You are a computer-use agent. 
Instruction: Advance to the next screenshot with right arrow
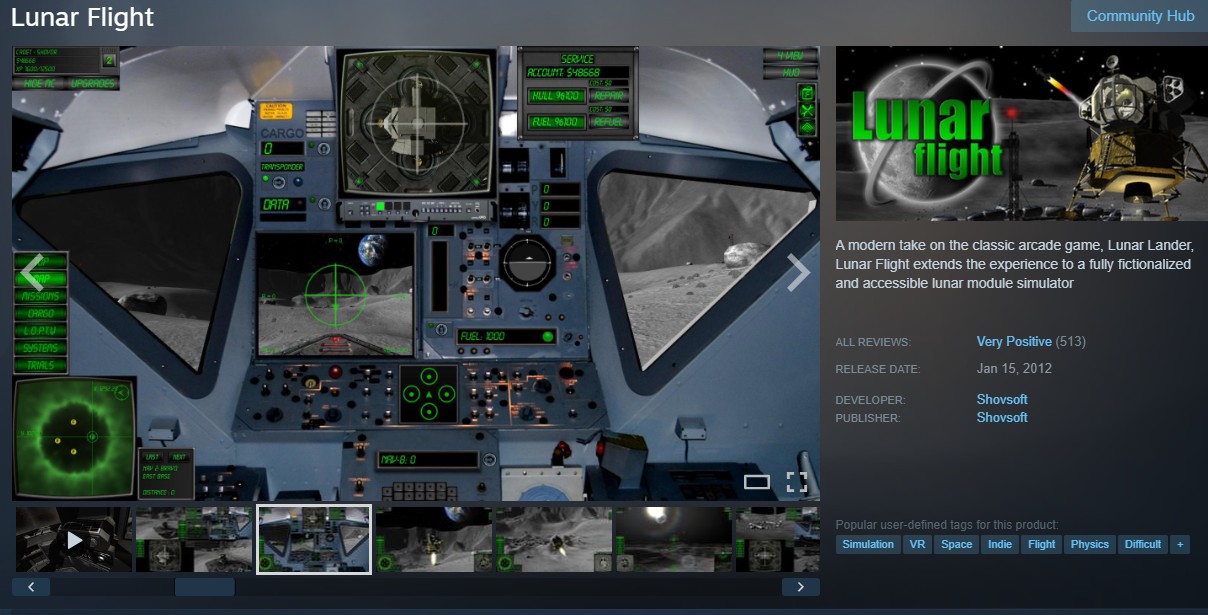[798, 271]
